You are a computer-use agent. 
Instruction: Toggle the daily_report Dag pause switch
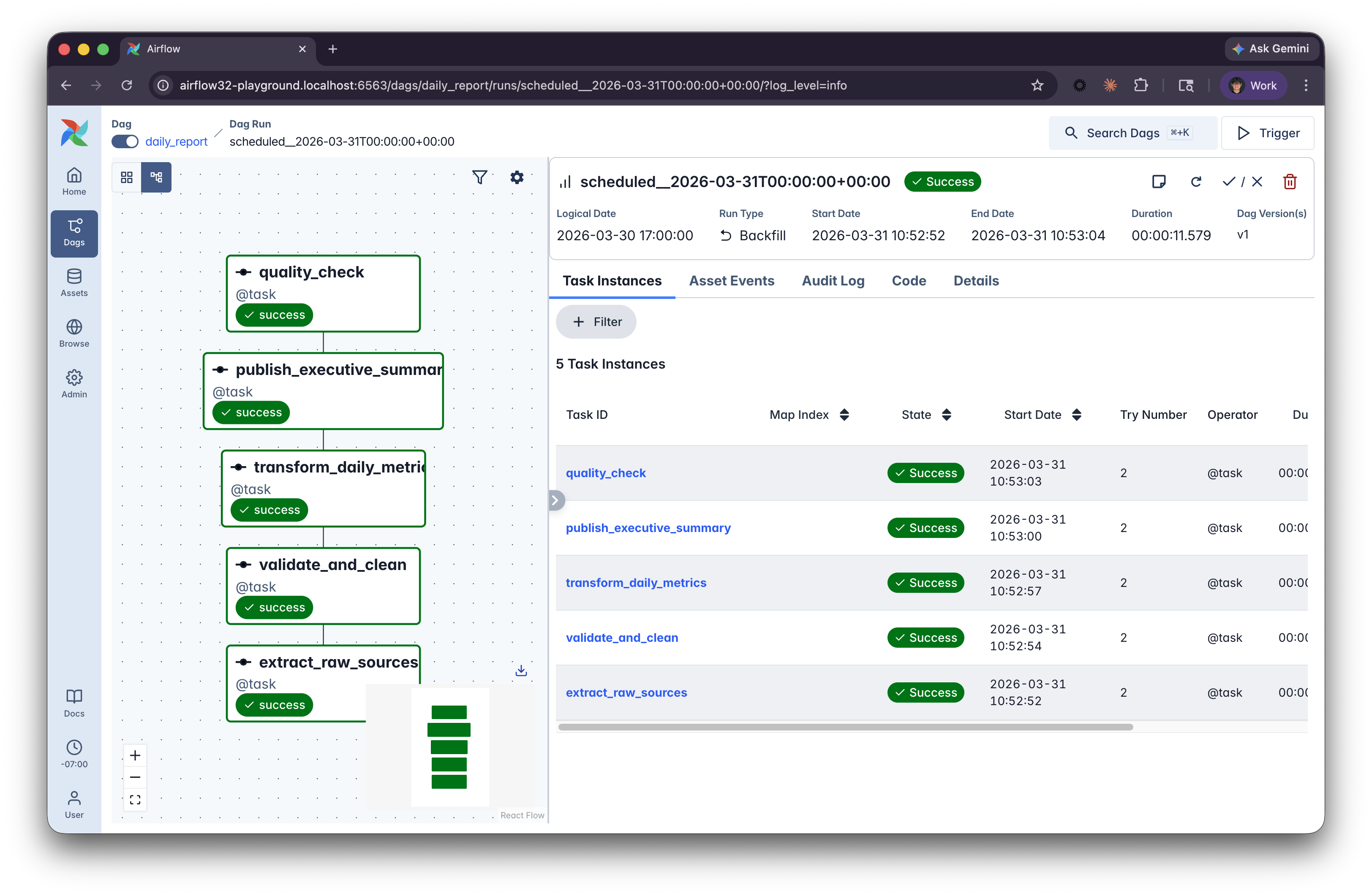(x=125, y=142)
